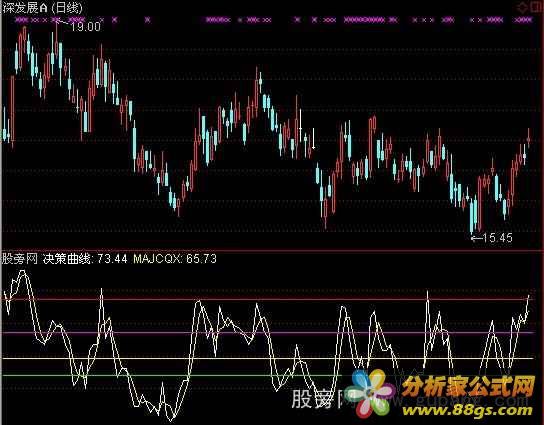Click the 决策曲线: 73.44 indicator value

85,259
